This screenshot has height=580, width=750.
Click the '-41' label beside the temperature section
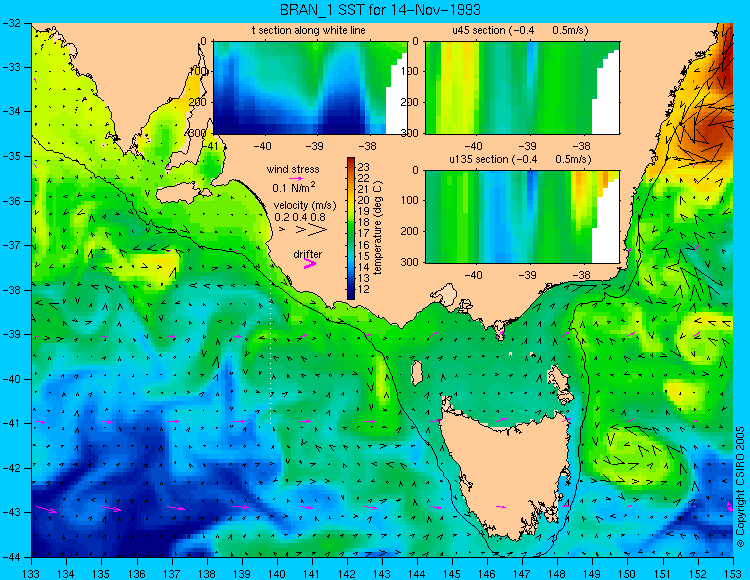(x=211, y=146)
